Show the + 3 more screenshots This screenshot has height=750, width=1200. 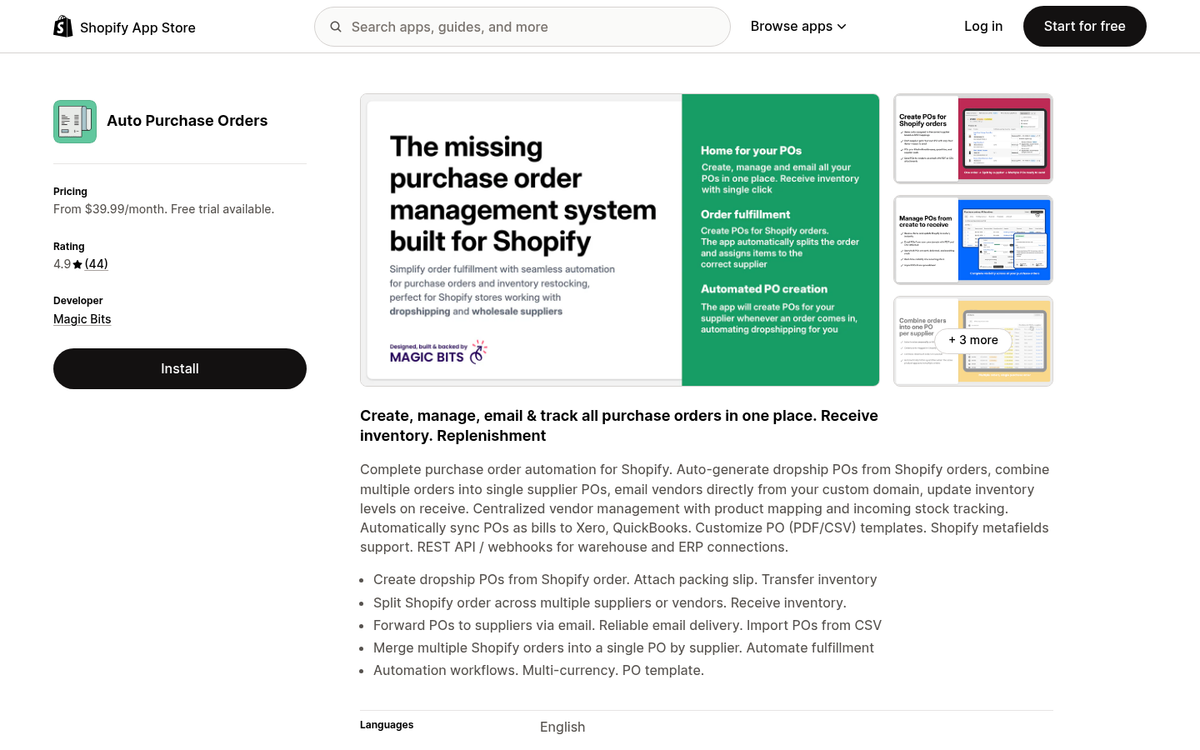pyautogui.click(x=973, y=340)
